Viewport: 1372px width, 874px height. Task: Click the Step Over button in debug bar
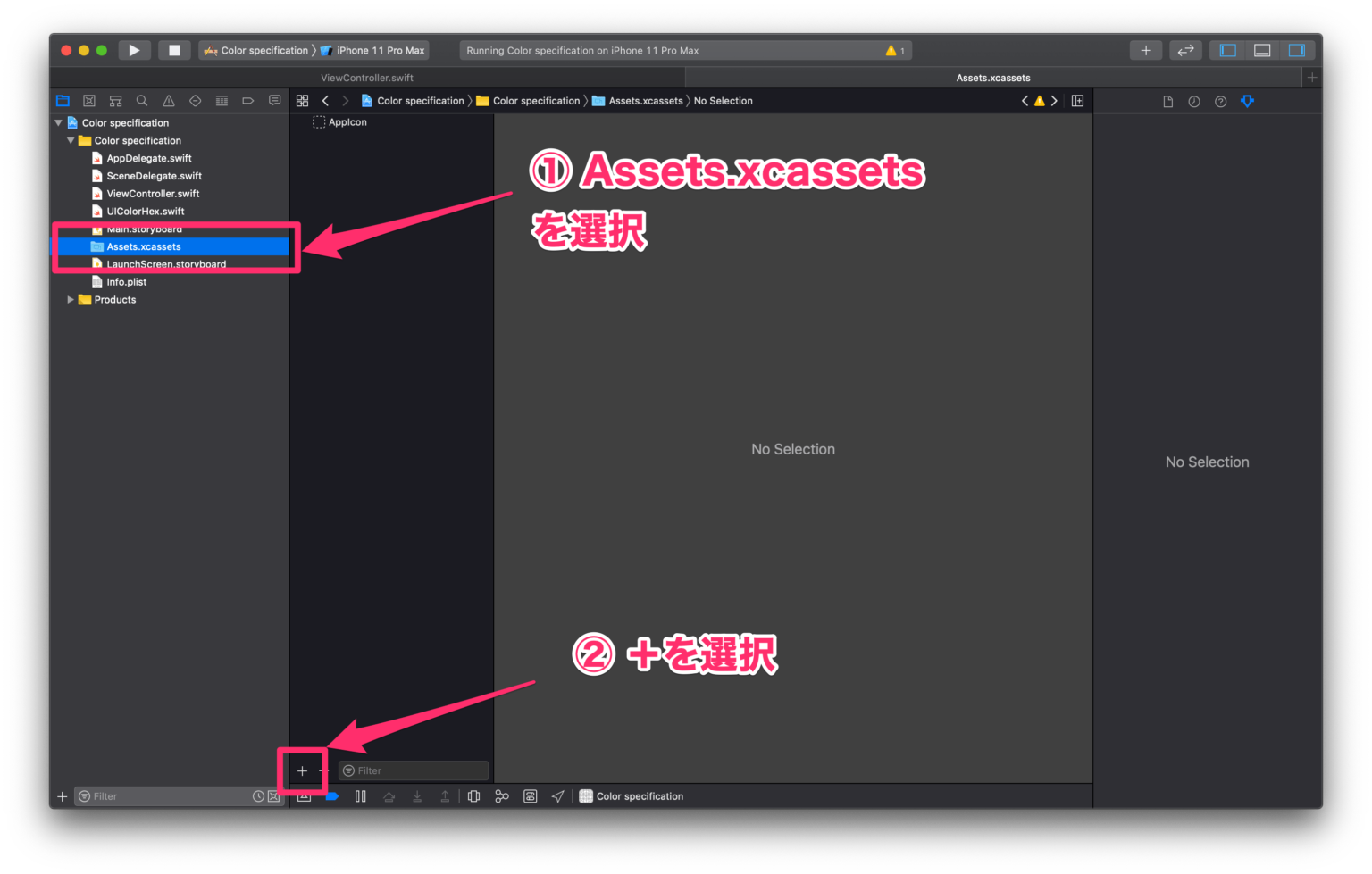tap(389, 795)
